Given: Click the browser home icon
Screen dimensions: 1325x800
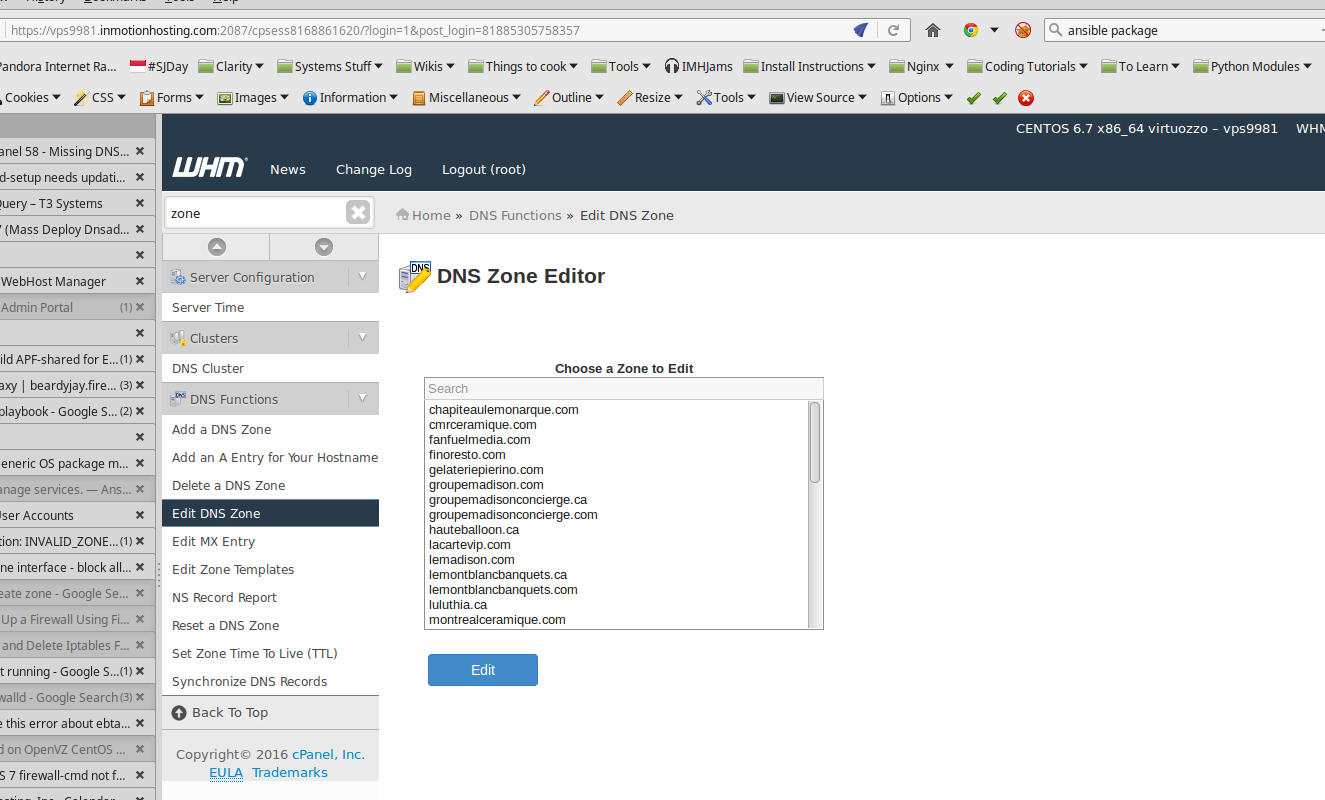Looking at the screenshot, I should click(933, 30).
